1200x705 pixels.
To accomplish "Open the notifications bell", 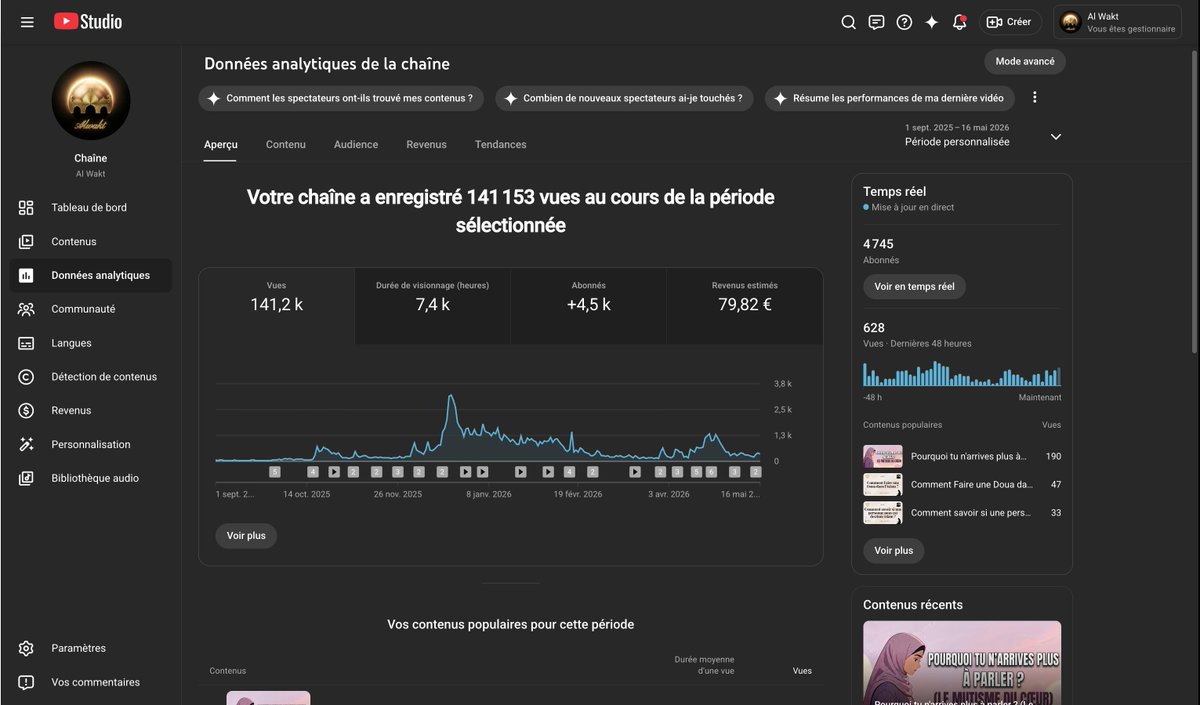I will 959,22.
